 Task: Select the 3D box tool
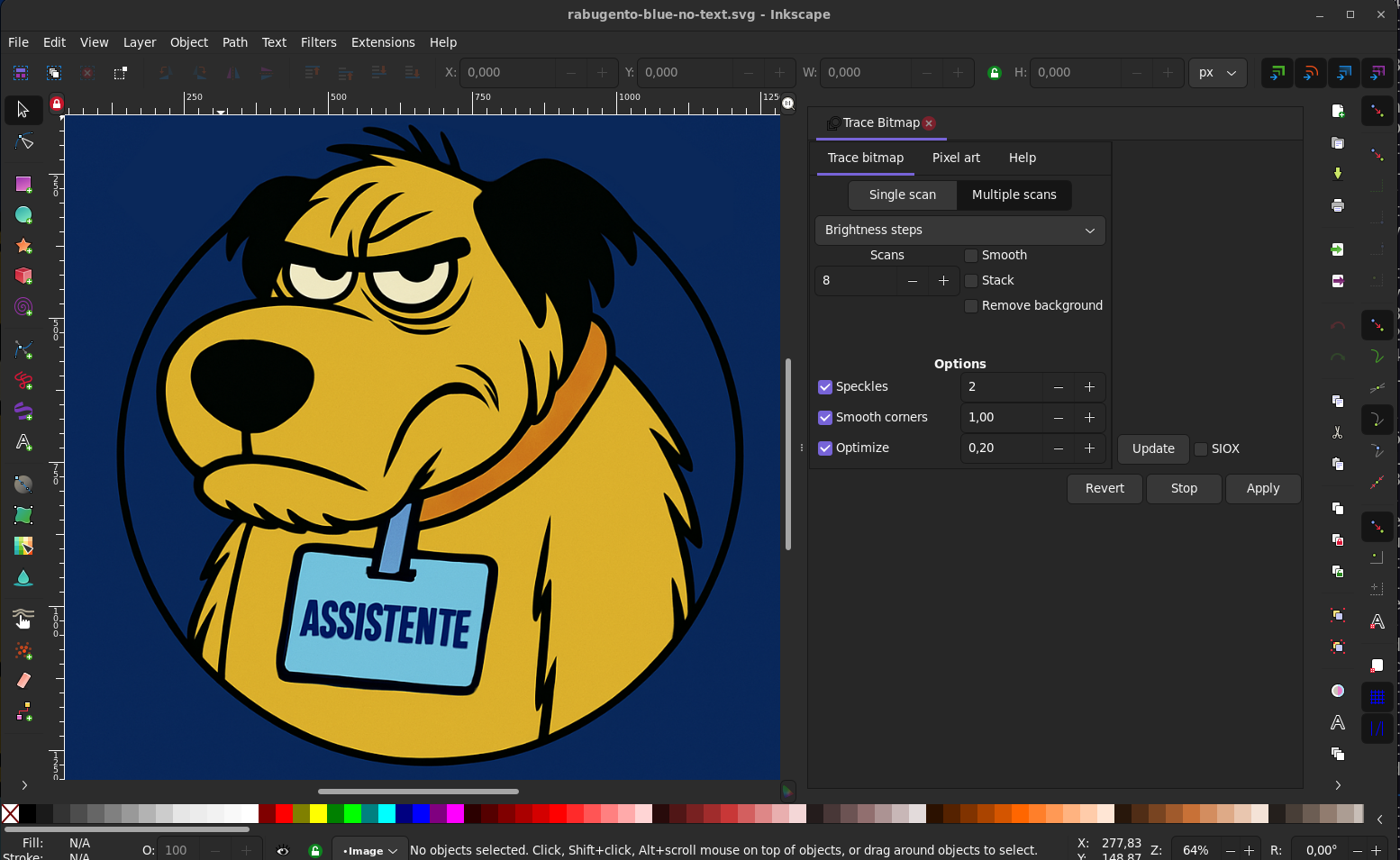pos(23,276)
